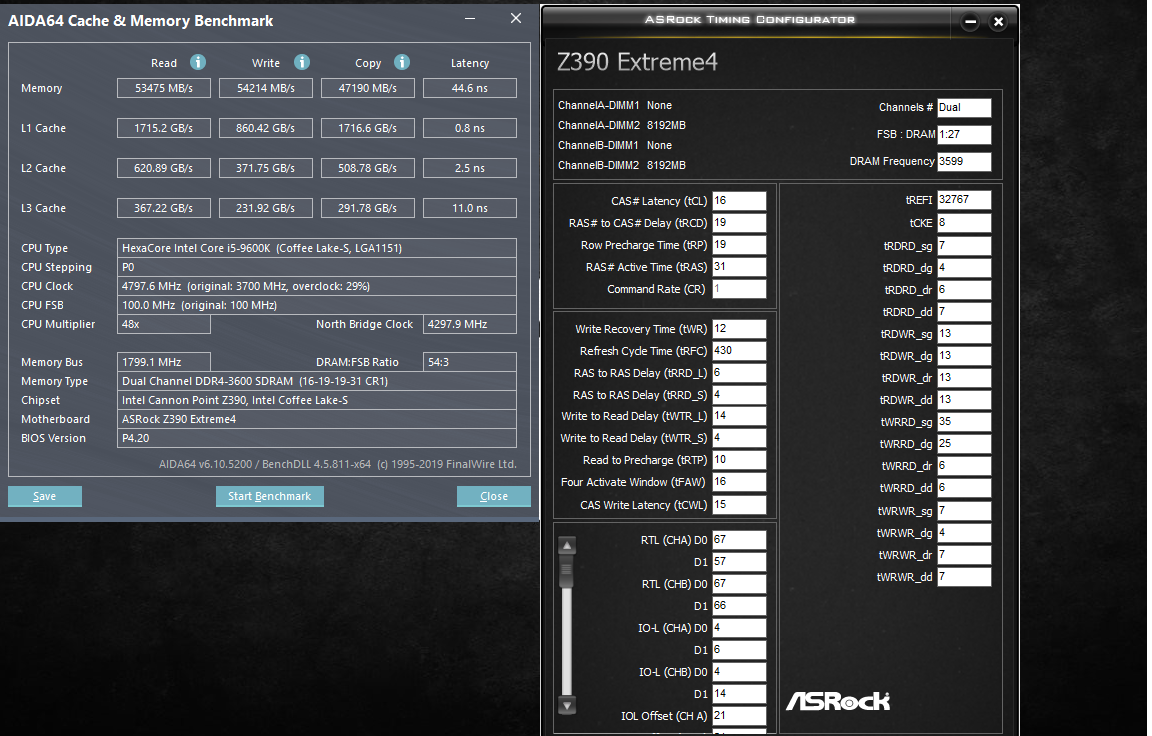This screenshot has width=1152, height=736.
Task: Click the tRDWR_dg value field
Action: pos(964,356)
